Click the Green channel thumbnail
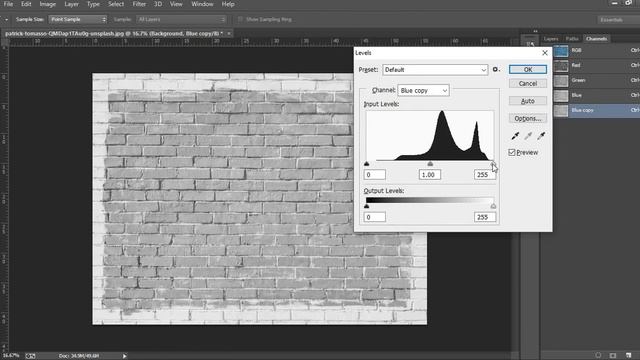This screenshot has width=640, height=360. (x=561, y=80)
